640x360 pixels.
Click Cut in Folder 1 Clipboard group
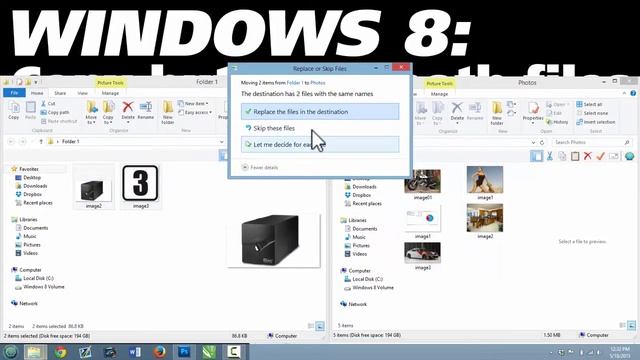point(48,104)
